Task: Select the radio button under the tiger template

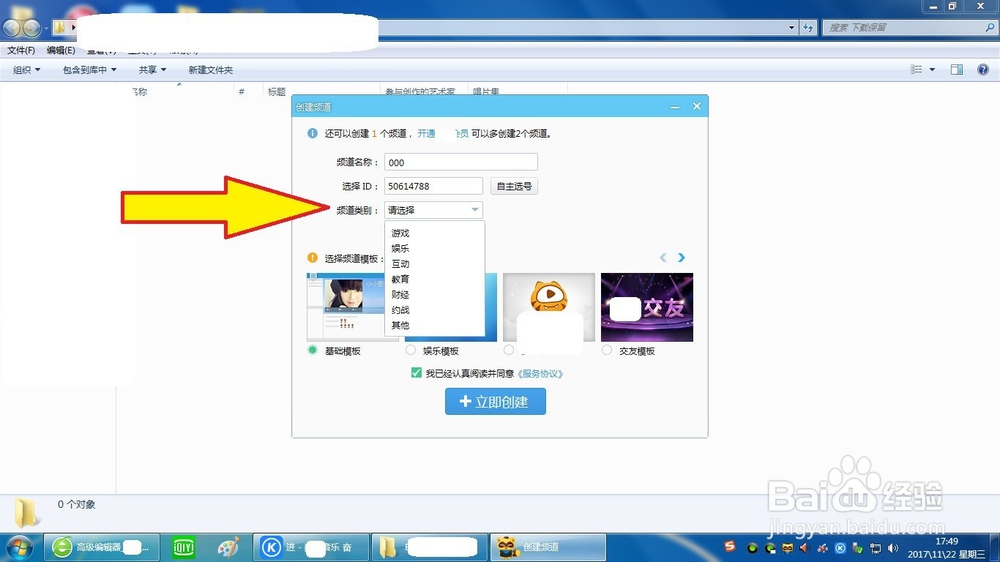Action: pyautogui.click(x=508, y=350)
